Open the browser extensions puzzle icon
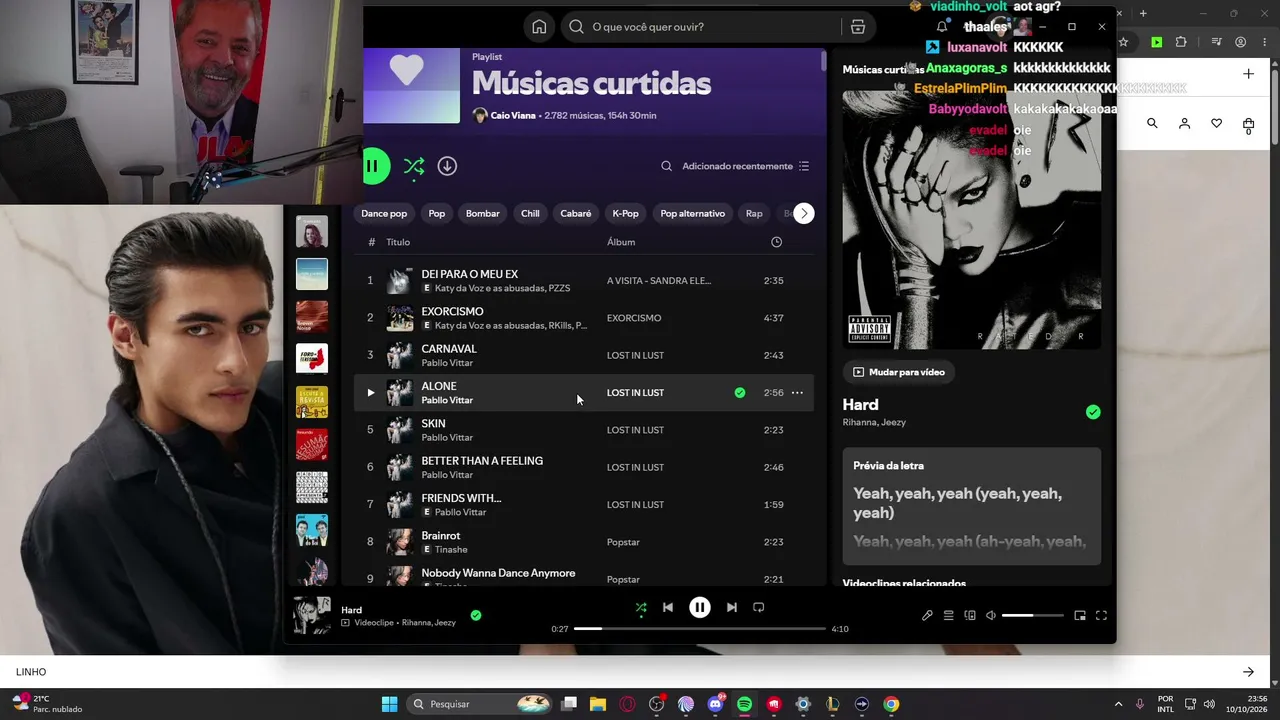1280x720 pixels. tap(1181, 42)
